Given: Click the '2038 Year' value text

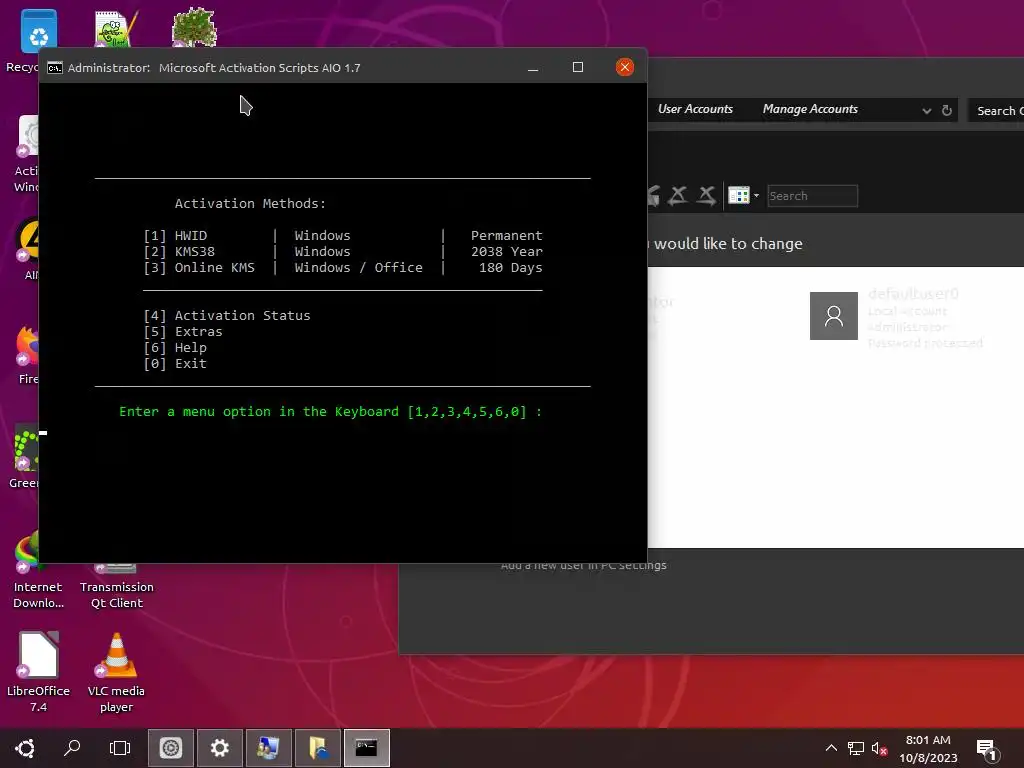Looking at the screenshot, I should point(507,251).
